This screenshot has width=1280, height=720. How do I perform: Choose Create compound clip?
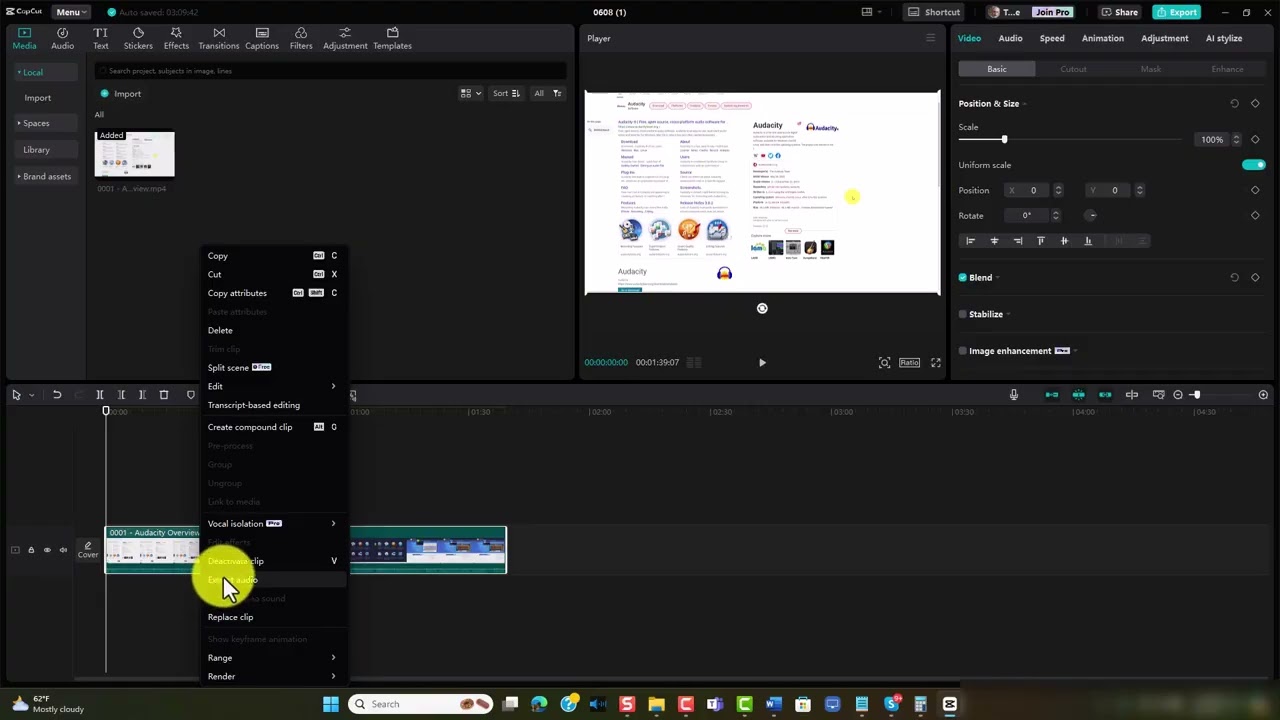[273, 427]
